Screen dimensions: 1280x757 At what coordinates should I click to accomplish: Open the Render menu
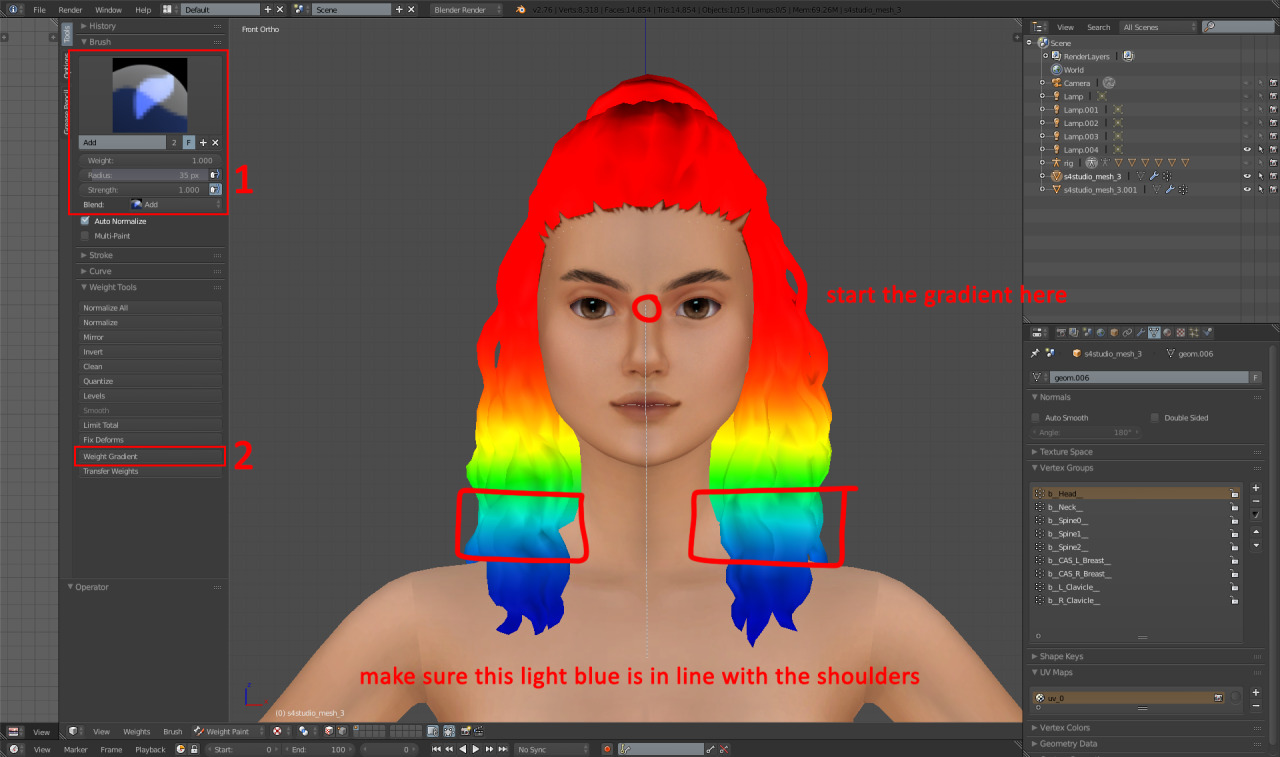tap(70, 9)
